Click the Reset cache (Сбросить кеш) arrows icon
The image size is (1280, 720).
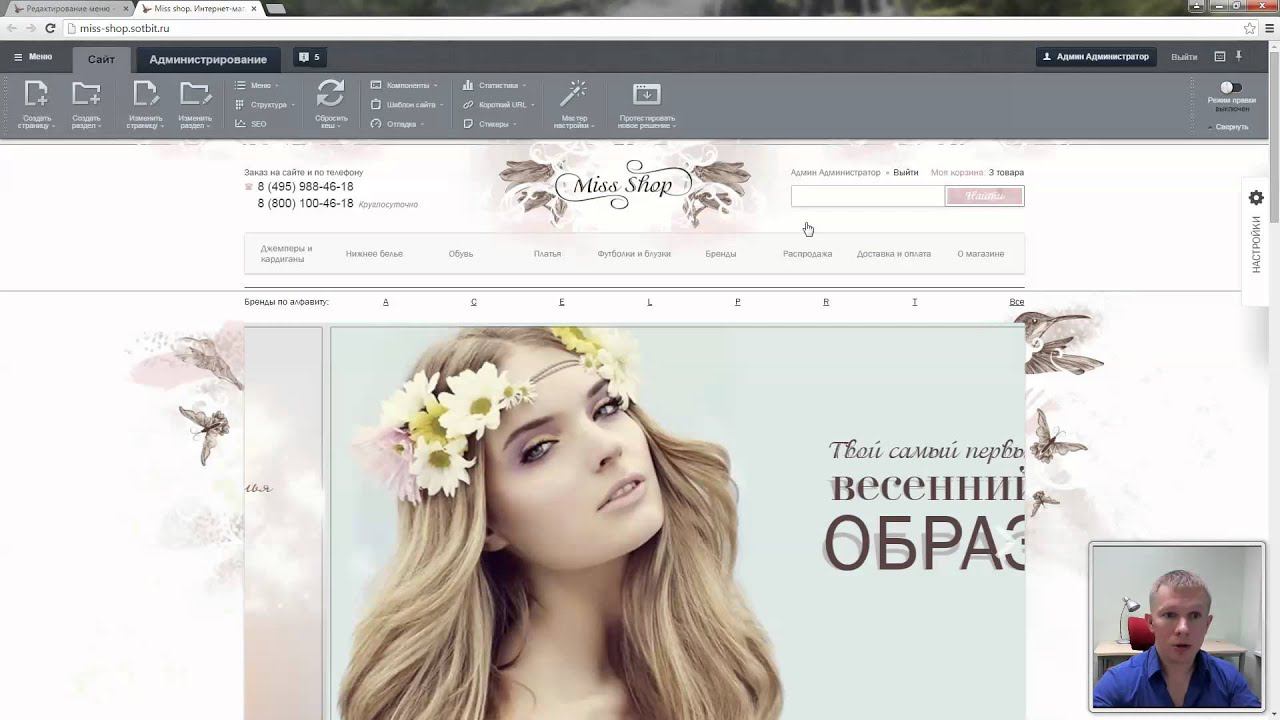(x=331, y=93)
